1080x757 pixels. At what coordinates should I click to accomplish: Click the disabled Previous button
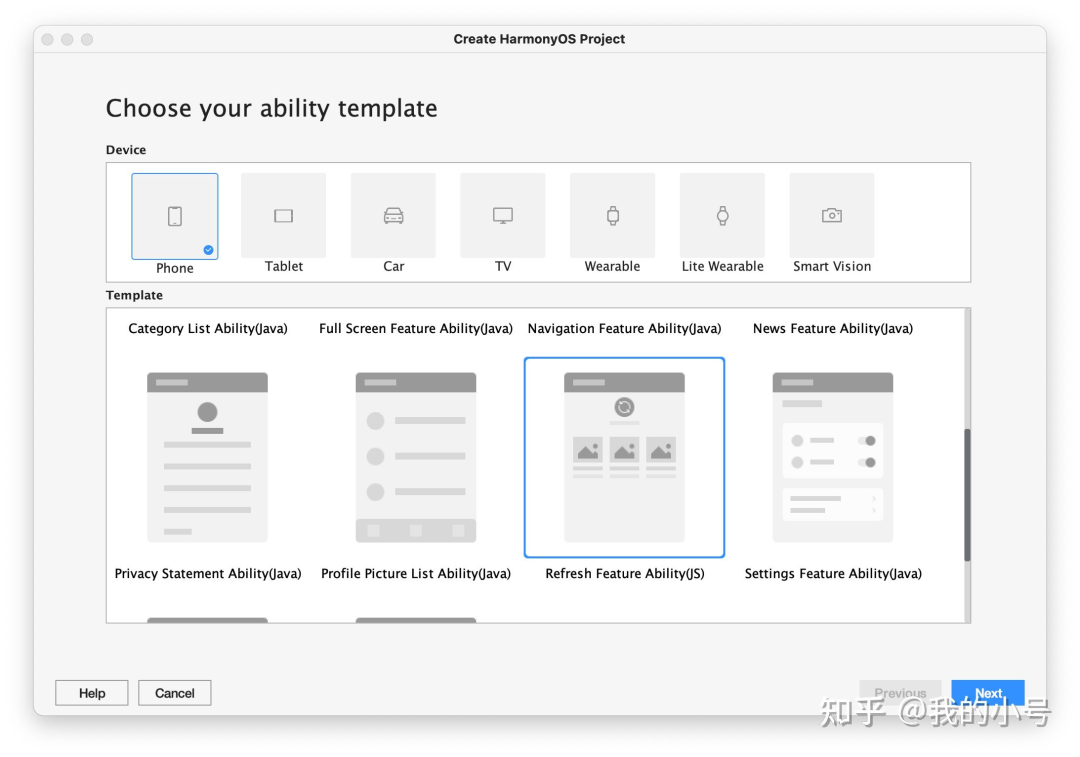(900, 693)
